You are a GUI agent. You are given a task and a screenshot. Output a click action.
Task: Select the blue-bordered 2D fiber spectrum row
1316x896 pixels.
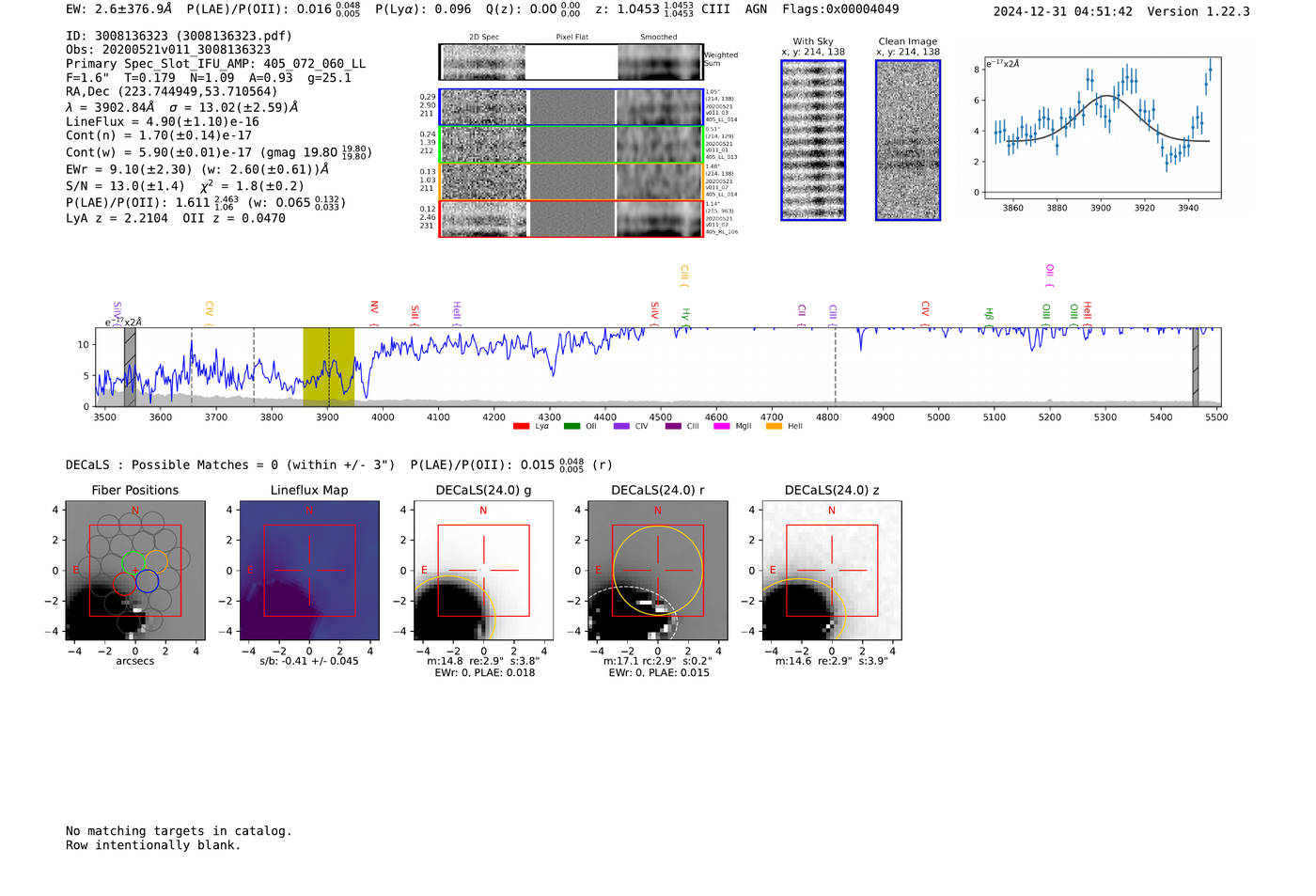point(571,107)
